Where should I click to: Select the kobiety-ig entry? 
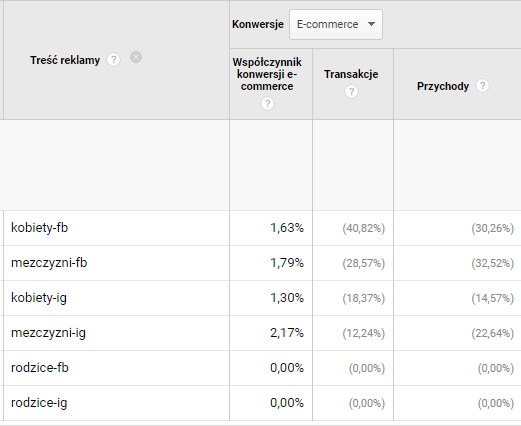pyautogui.click(x=39, y=298)
